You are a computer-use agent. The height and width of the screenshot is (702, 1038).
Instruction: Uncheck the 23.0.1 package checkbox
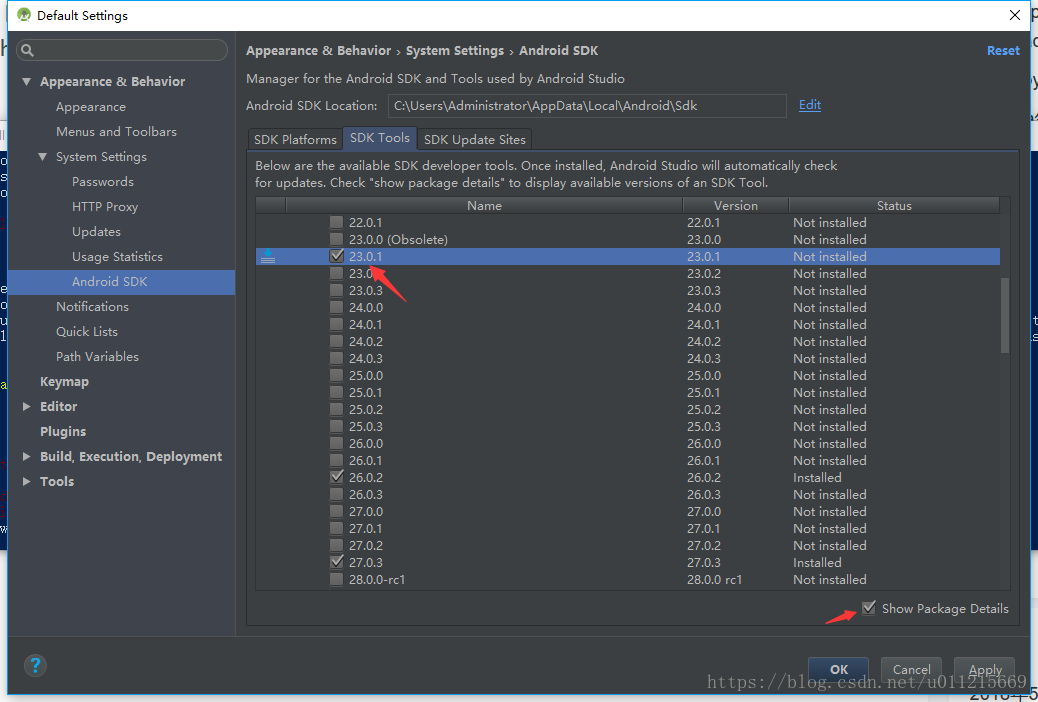[x=337, y=256]
